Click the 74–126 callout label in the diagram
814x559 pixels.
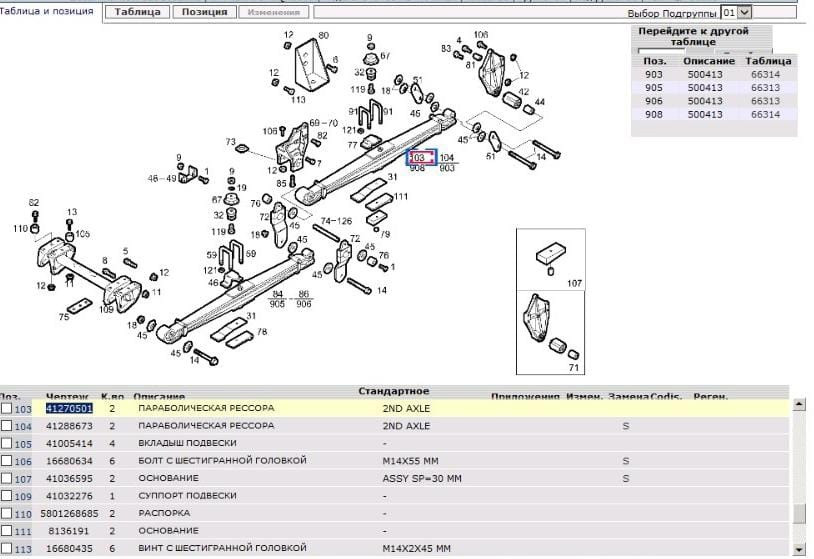336,221
